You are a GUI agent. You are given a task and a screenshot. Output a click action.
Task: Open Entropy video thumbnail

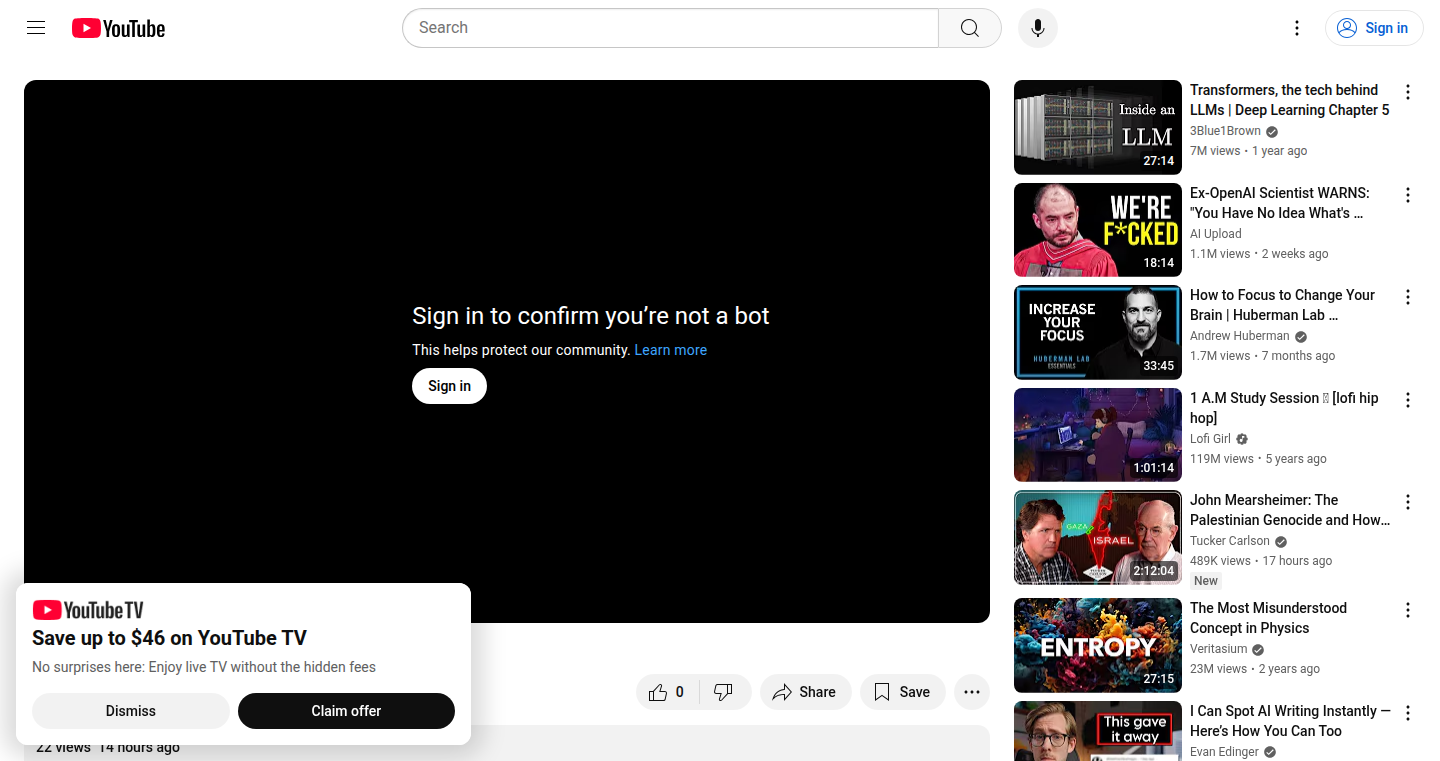1098,645
